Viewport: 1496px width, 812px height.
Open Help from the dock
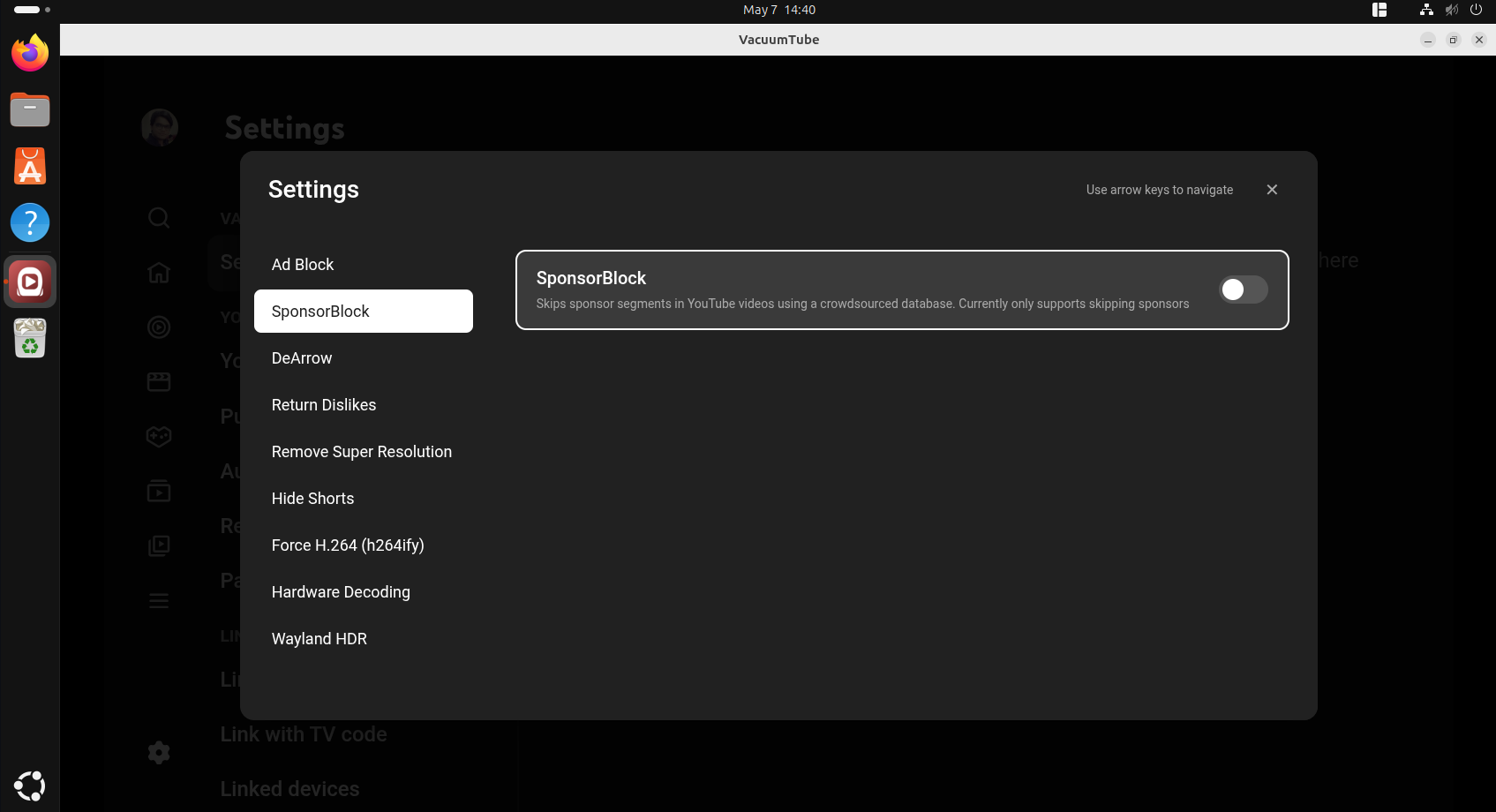click(30, 222)
